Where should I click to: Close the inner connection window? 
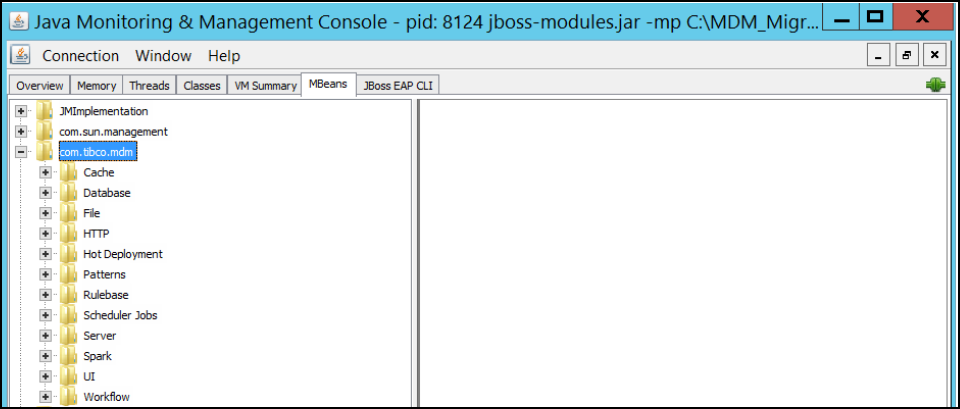tap(934, 56)
